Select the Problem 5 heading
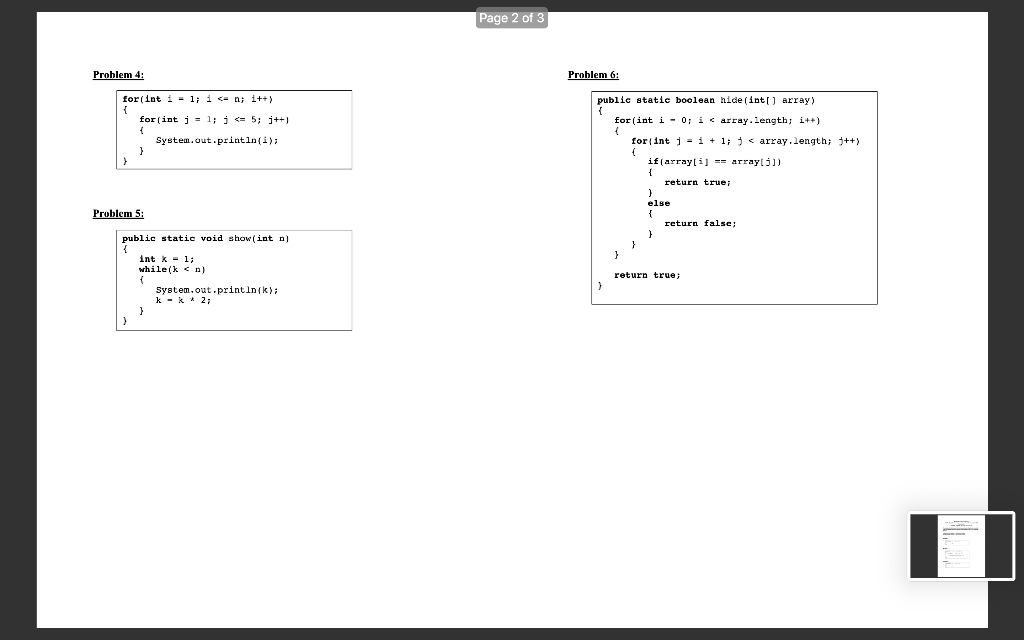Image resolution: width=1024 pixels, height=640 pixels. [118, 213]
